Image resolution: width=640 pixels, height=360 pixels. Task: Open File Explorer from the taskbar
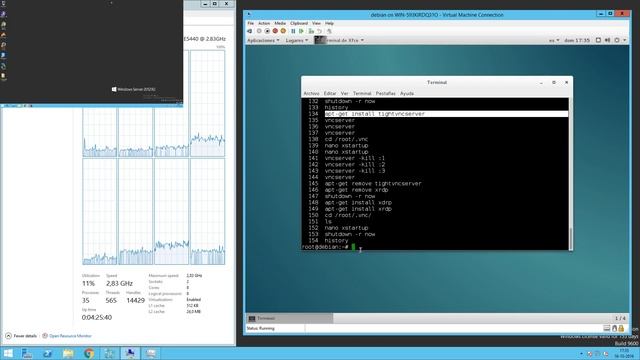[x=68, y=353]
